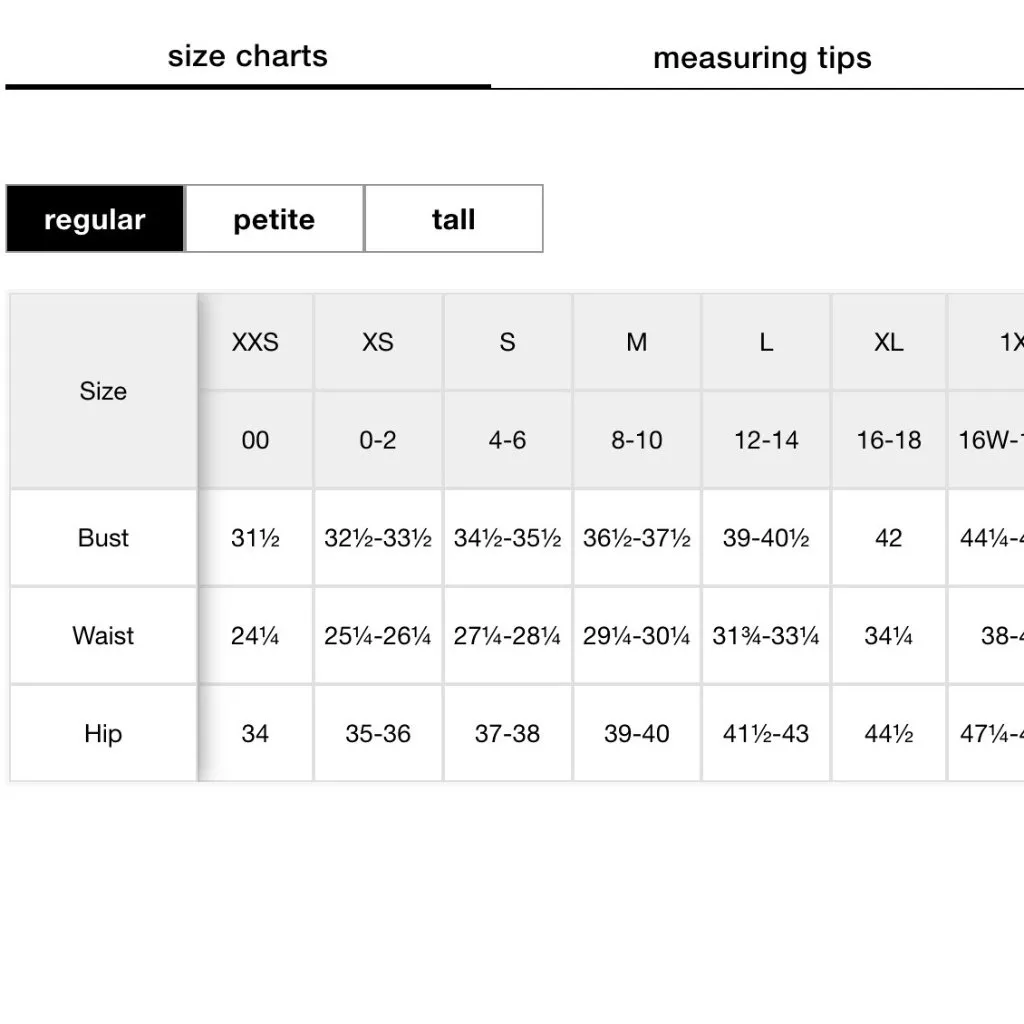Click the 42 bust measurement cell

coord(888,538)
